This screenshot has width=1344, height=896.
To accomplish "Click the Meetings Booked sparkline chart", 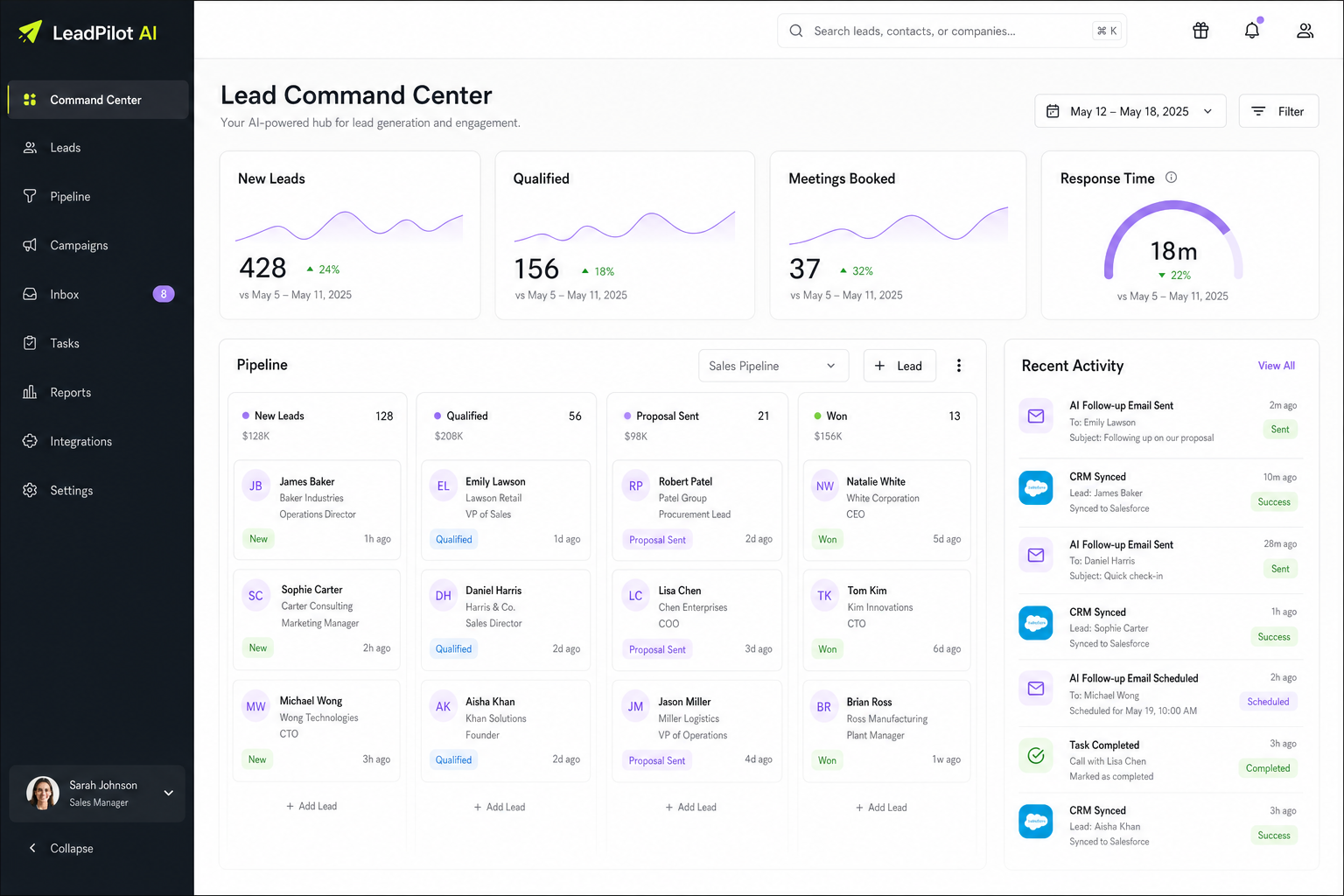I will [x=899, y=224].
